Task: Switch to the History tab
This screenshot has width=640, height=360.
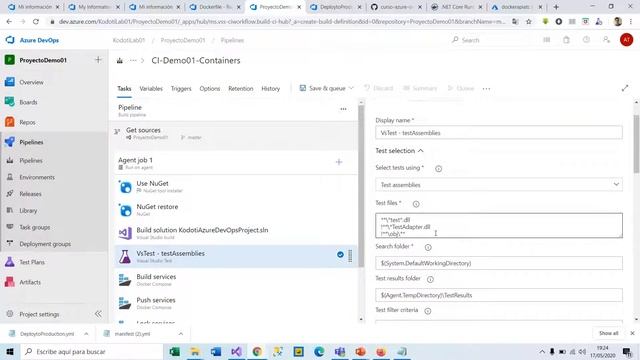Action: coord(271,89)
